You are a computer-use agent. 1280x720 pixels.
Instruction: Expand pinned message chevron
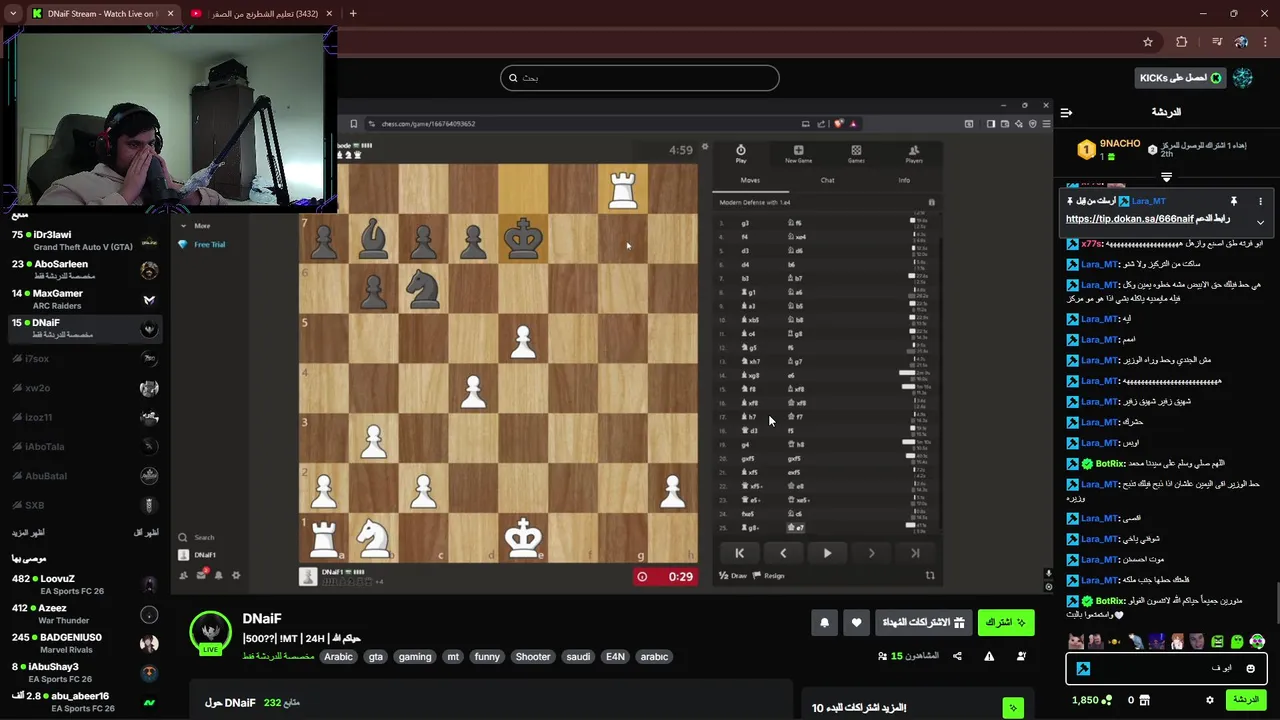1260,222
